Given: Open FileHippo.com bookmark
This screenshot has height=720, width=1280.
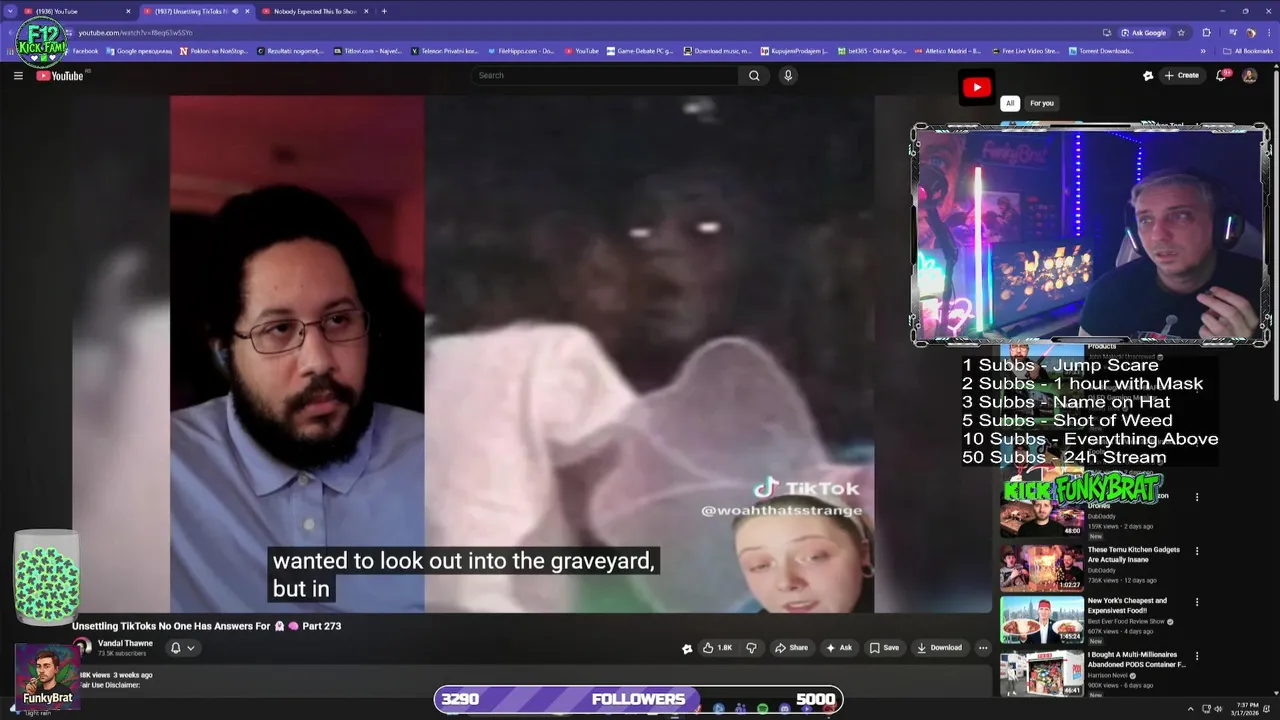Looking at the screenshot, I should pyautogui.click(x=521, y=51).
